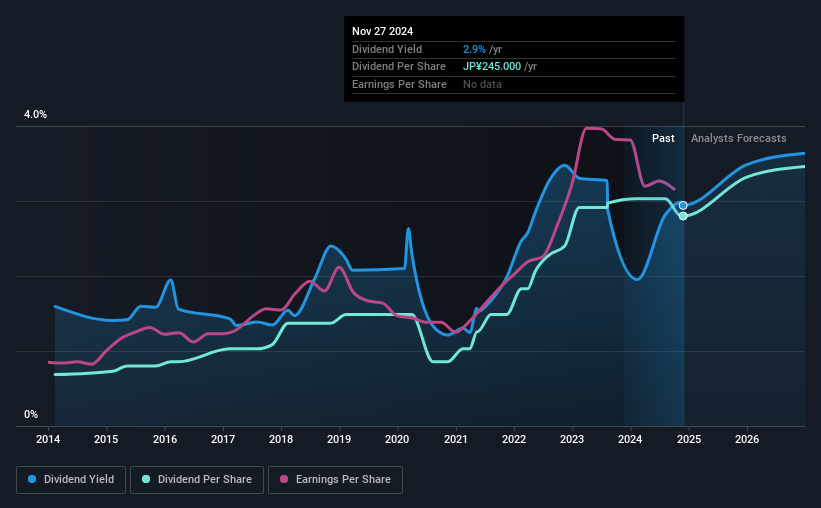
Task: Click the JP¥245.000 dividend per share value
Action: tap(492, 67)
